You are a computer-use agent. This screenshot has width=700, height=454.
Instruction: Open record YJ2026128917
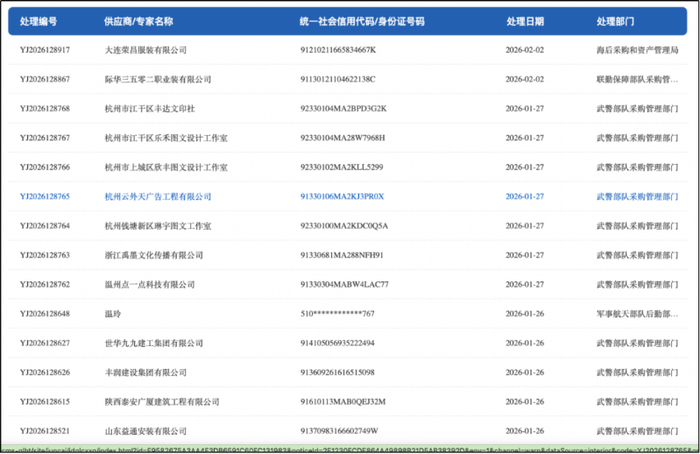(x=45, y=50)
